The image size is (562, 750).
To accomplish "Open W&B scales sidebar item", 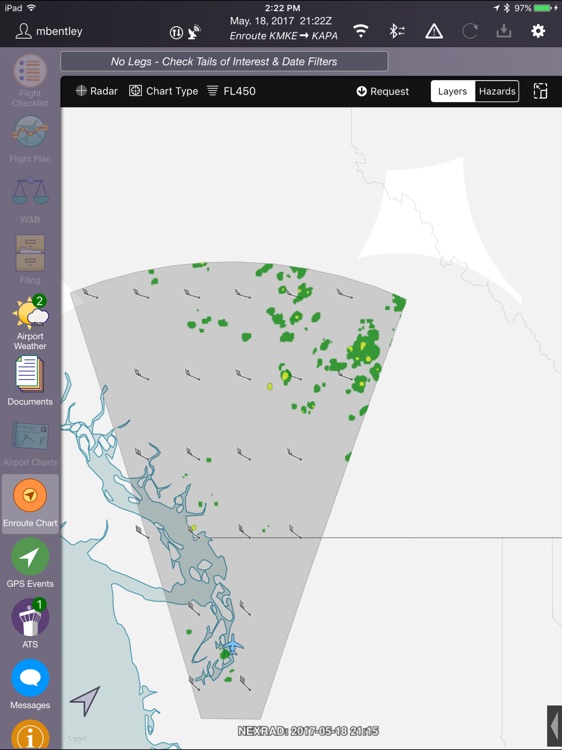I will coord(30,200).
